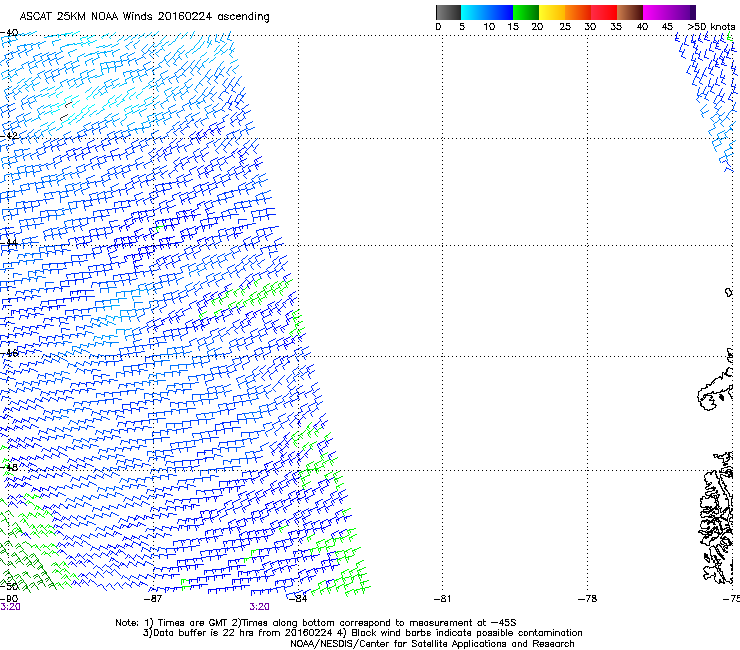Select the -44 latitude axis label
The width and height of the screenshot is (740, 650).
tap(9, 243)
